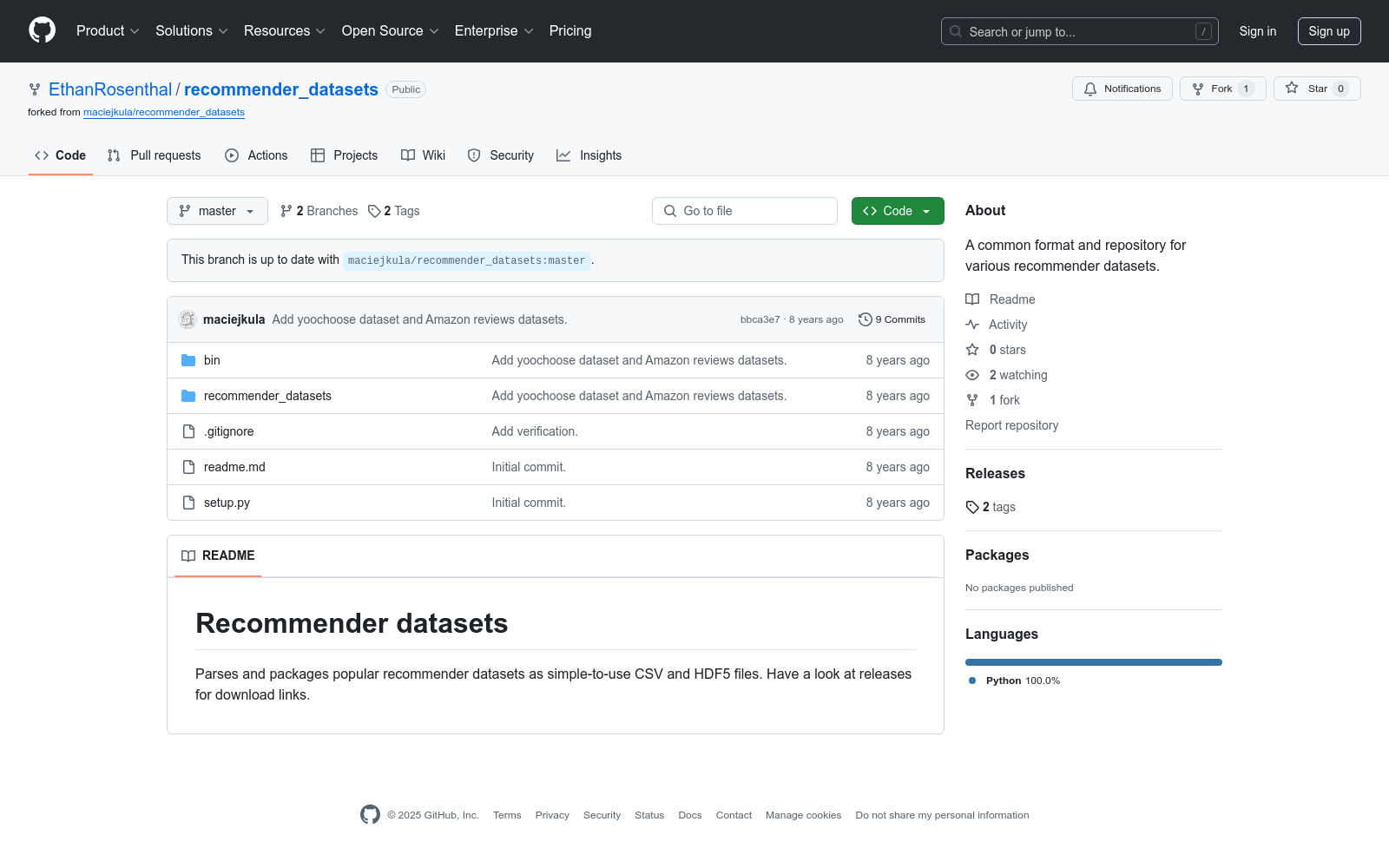
Task: Click the Sign up button
Action: (1329, 31)
